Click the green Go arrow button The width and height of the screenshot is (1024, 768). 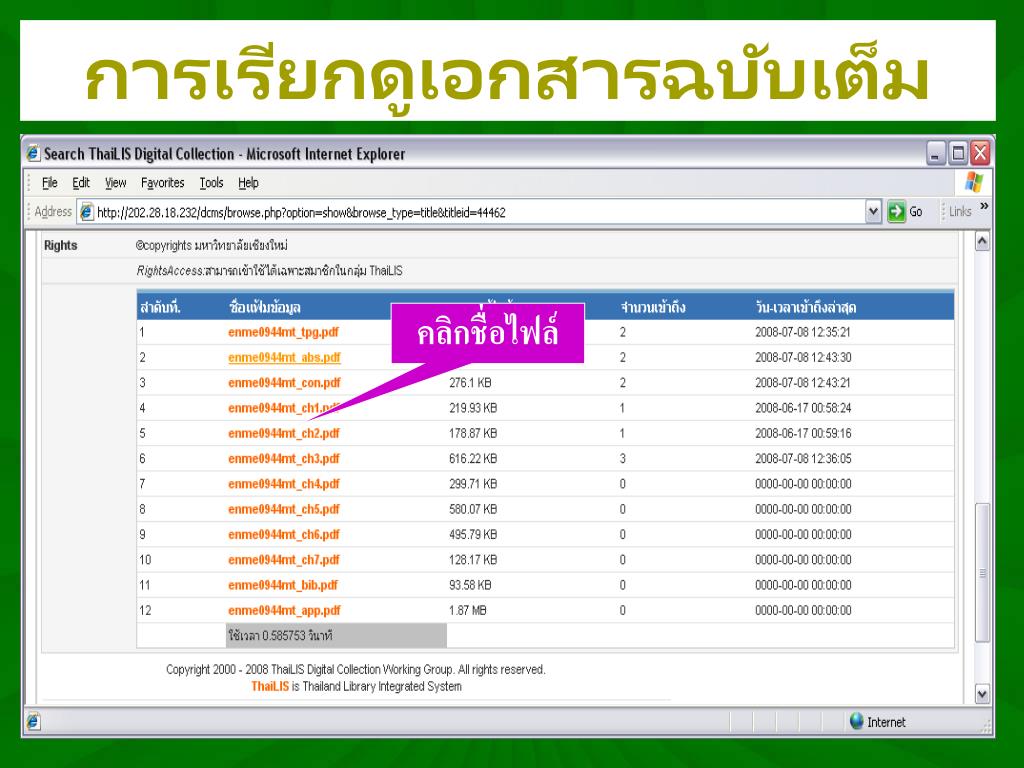897,212
